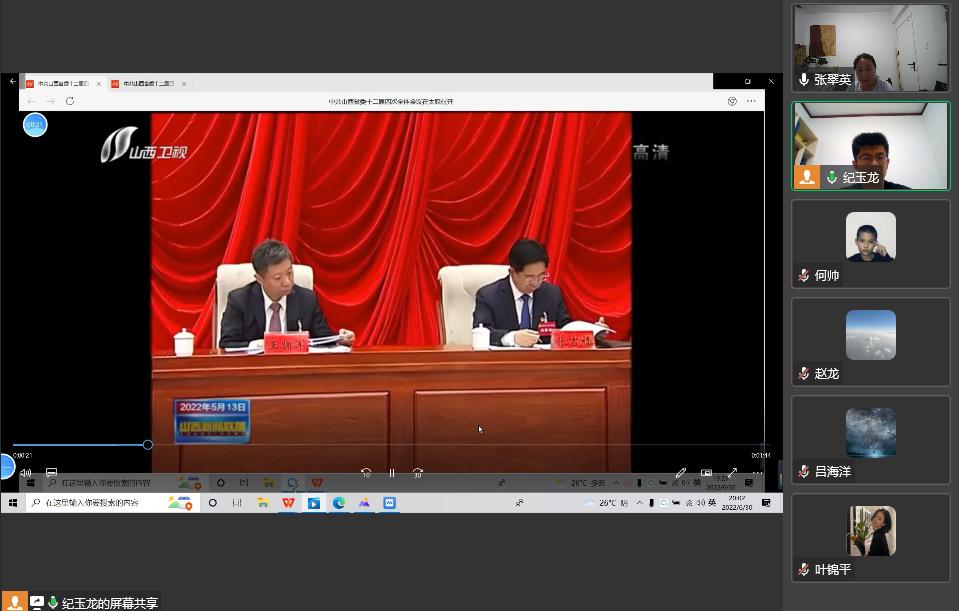Open the captions icon in the player
The height and width of the screenshot is (611, 959).
coord(51,473)
